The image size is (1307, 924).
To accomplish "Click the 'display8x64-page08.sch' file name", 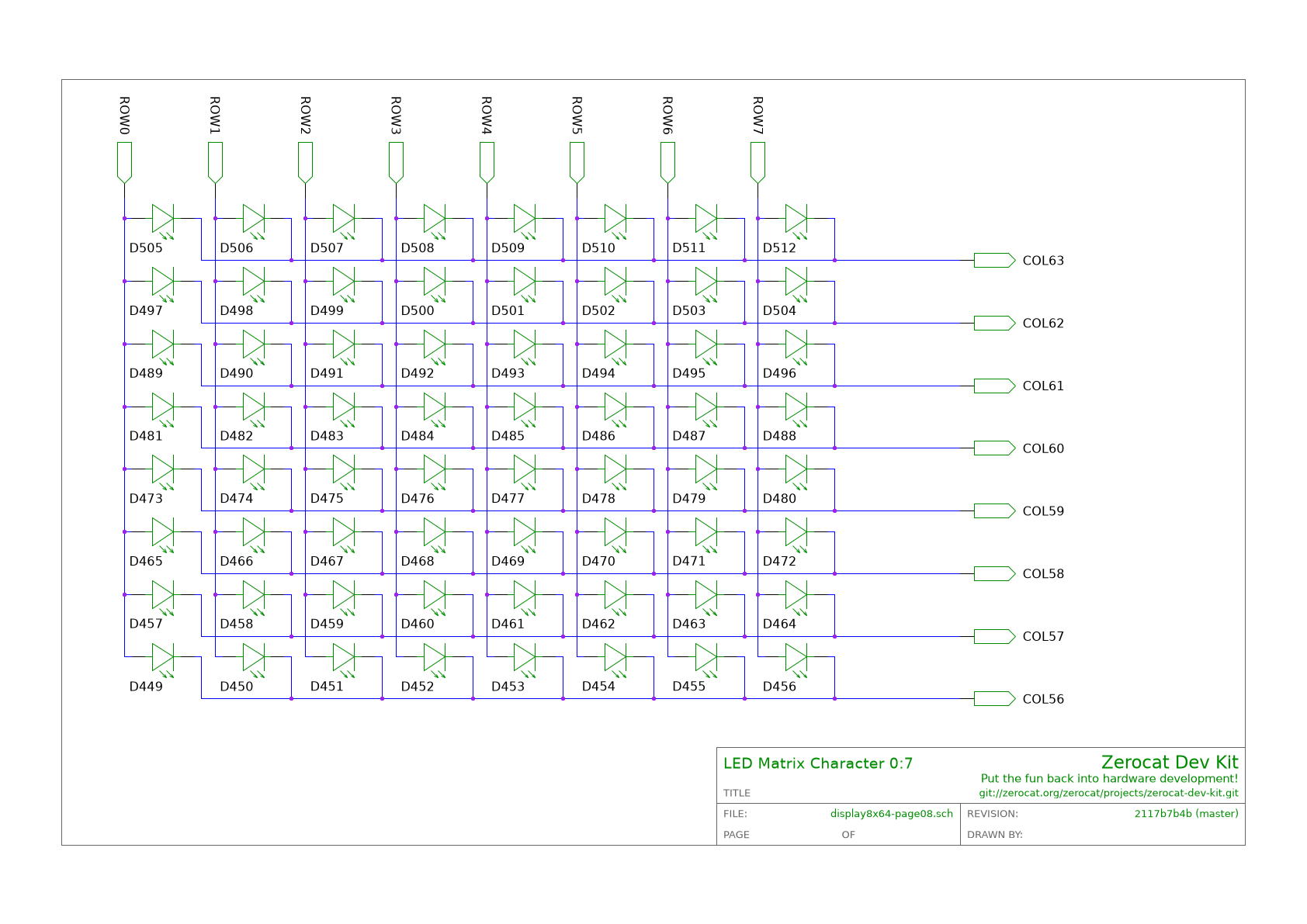I will [892, 814].
